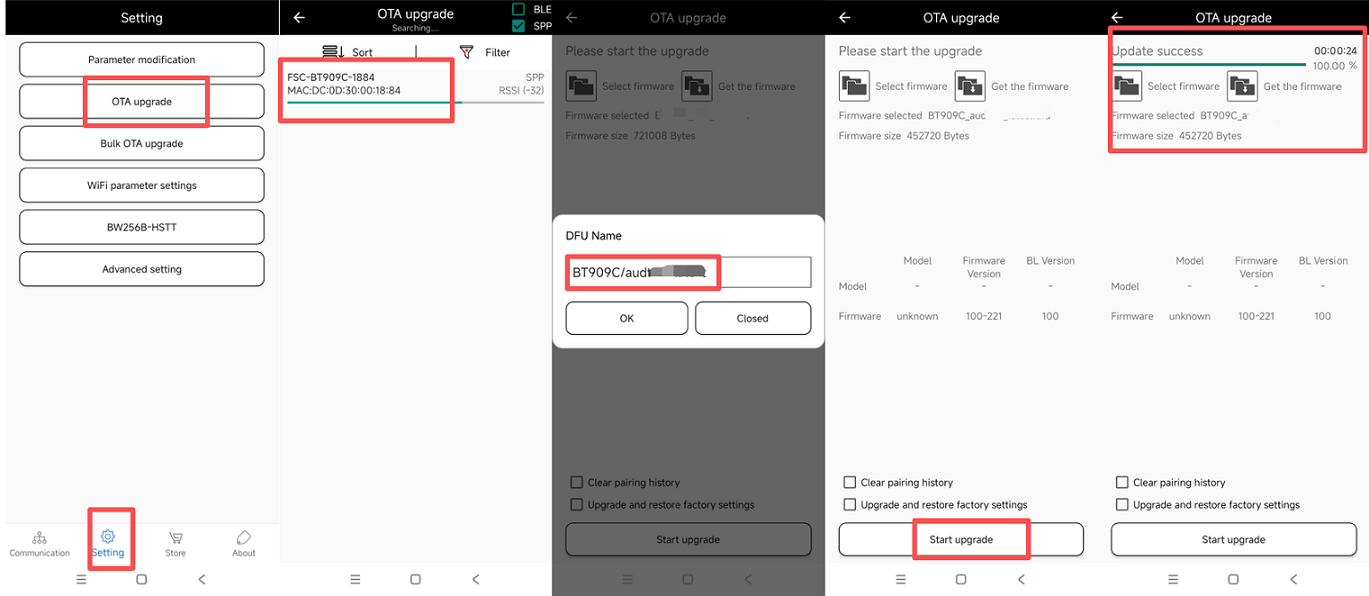Enable the BLE checkbox
Image resolution: width=1369 pixels, height=596 pixels.
518,9
